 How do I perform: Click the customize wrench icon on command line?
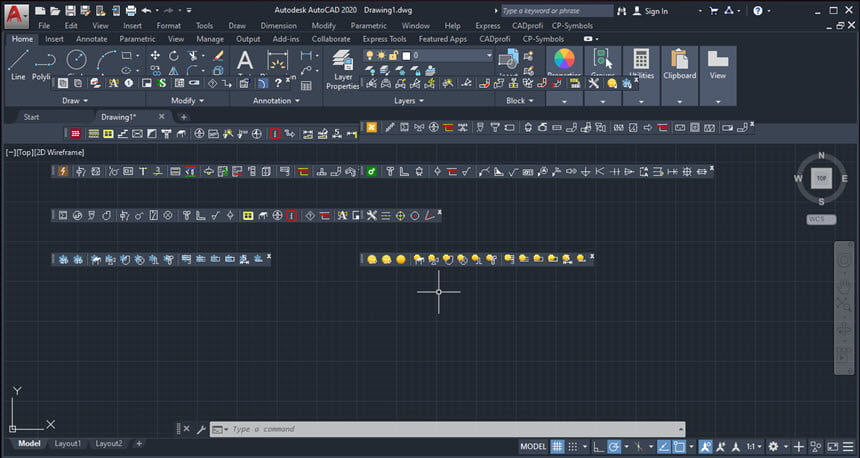click(x=201, y=429)
